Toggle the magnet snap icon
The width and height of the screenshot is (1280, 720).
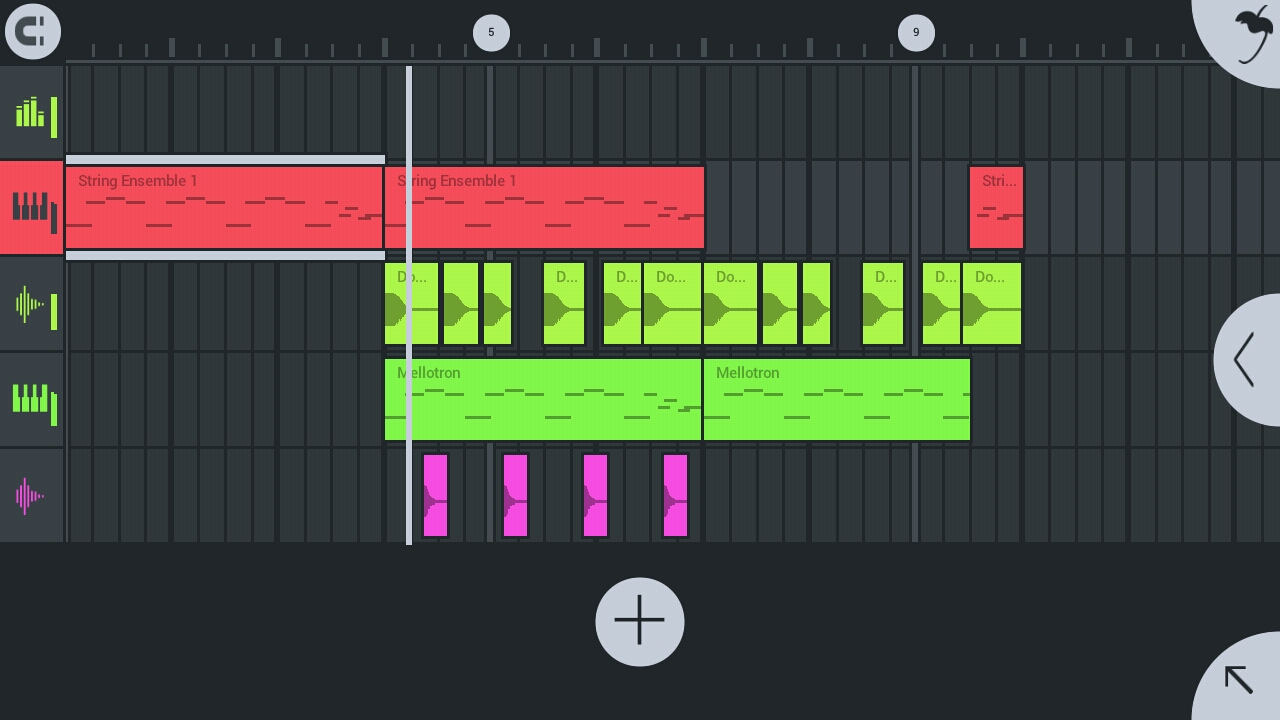[32, 32]
